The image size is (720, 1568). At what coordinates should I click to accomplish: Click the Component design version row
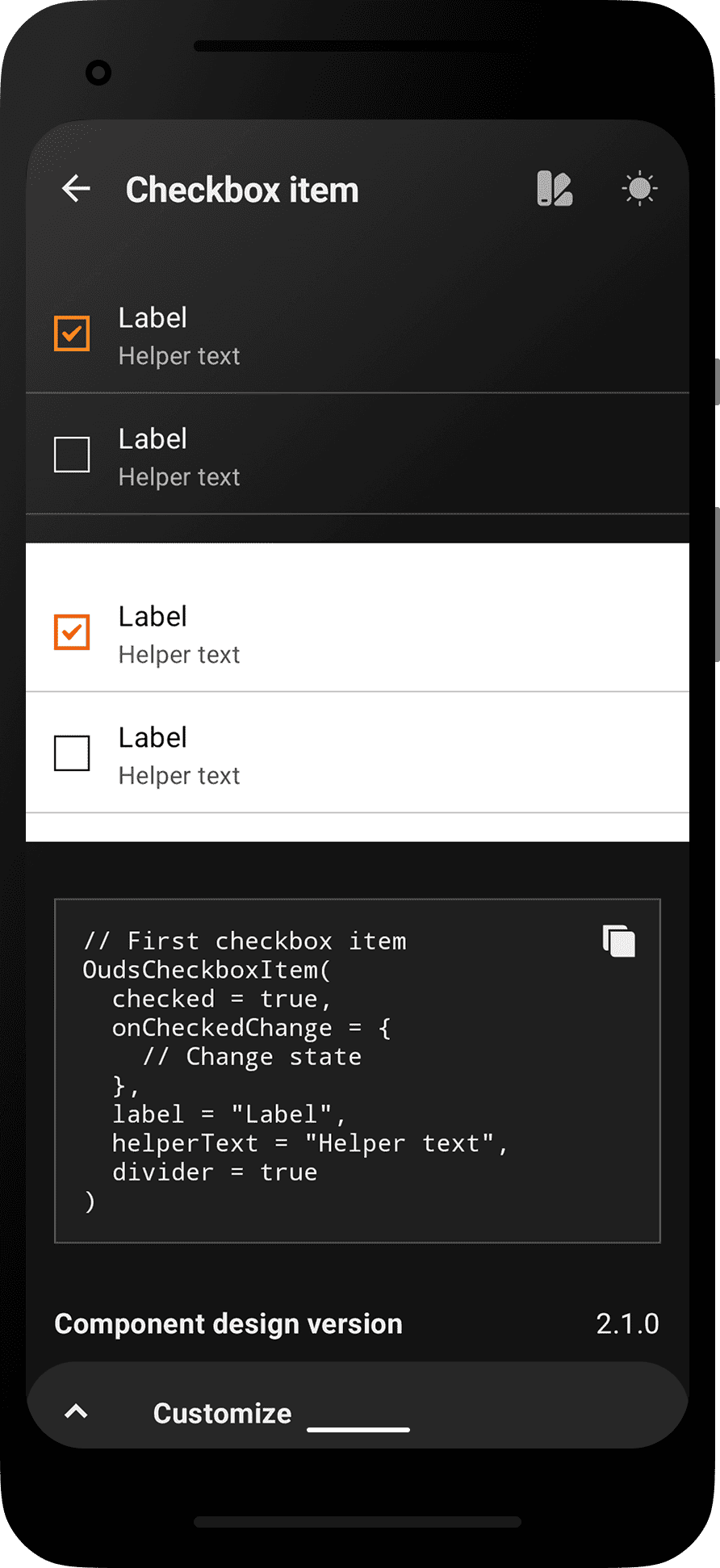coord(228,1323)
